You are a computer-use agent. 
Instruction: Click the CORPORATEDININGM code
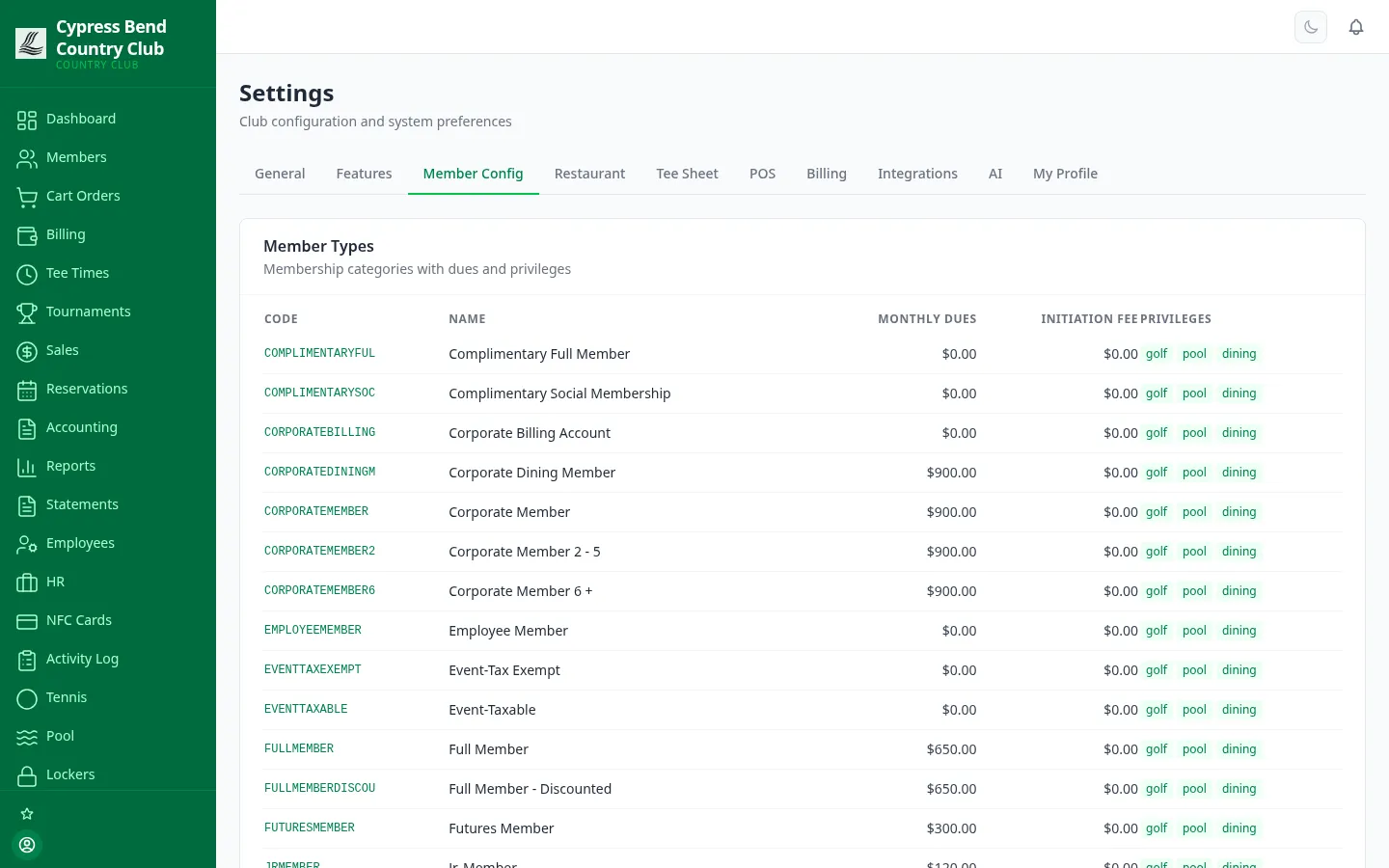[319, 472]
